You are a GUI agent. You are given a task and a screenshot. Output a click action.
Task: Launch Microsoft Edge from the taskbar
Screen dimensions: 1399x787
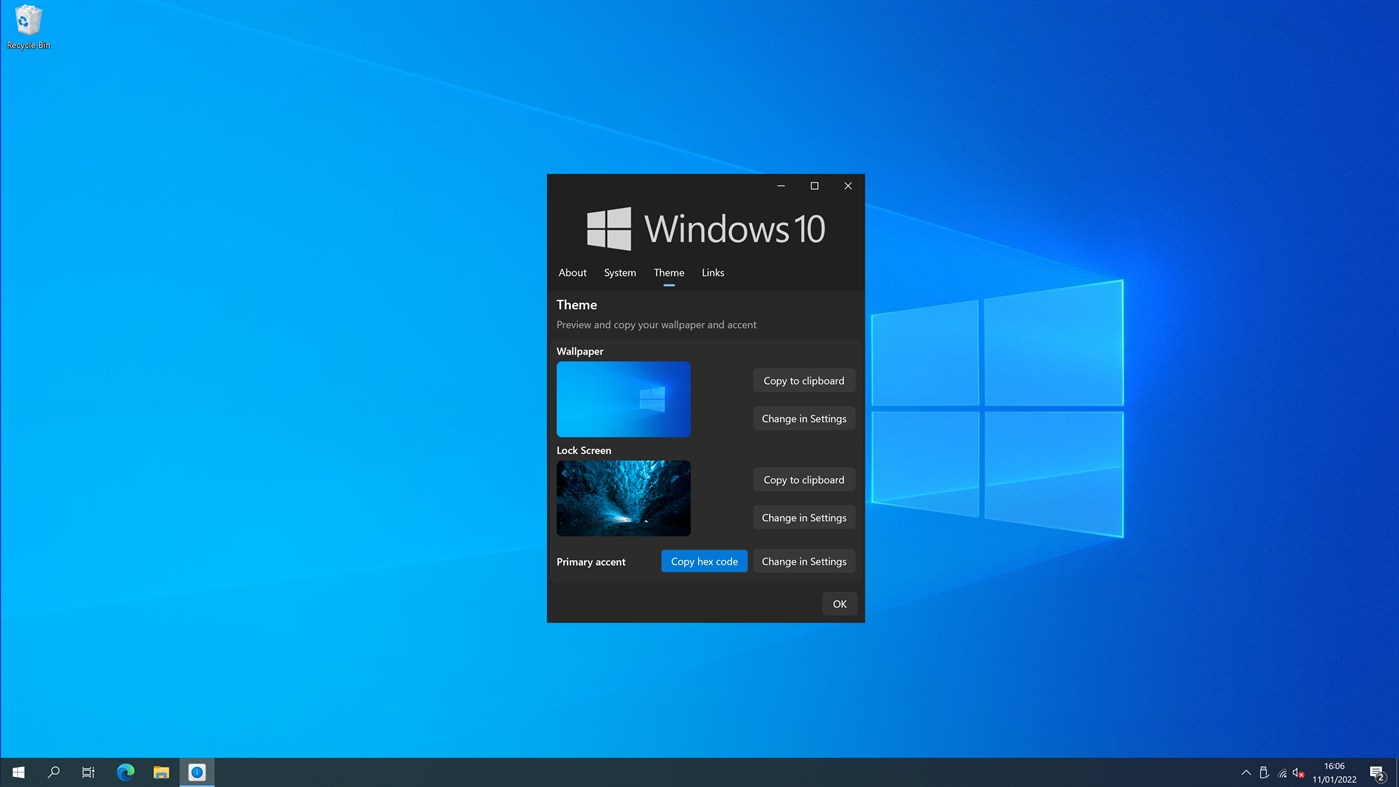124,771
